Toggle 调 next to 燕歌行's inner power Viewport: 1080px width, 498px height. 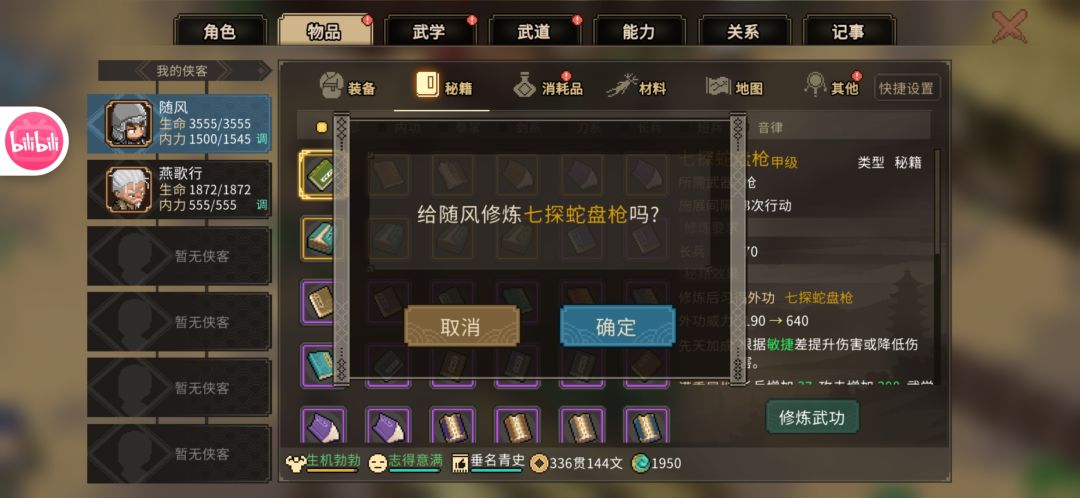point(262,205)
